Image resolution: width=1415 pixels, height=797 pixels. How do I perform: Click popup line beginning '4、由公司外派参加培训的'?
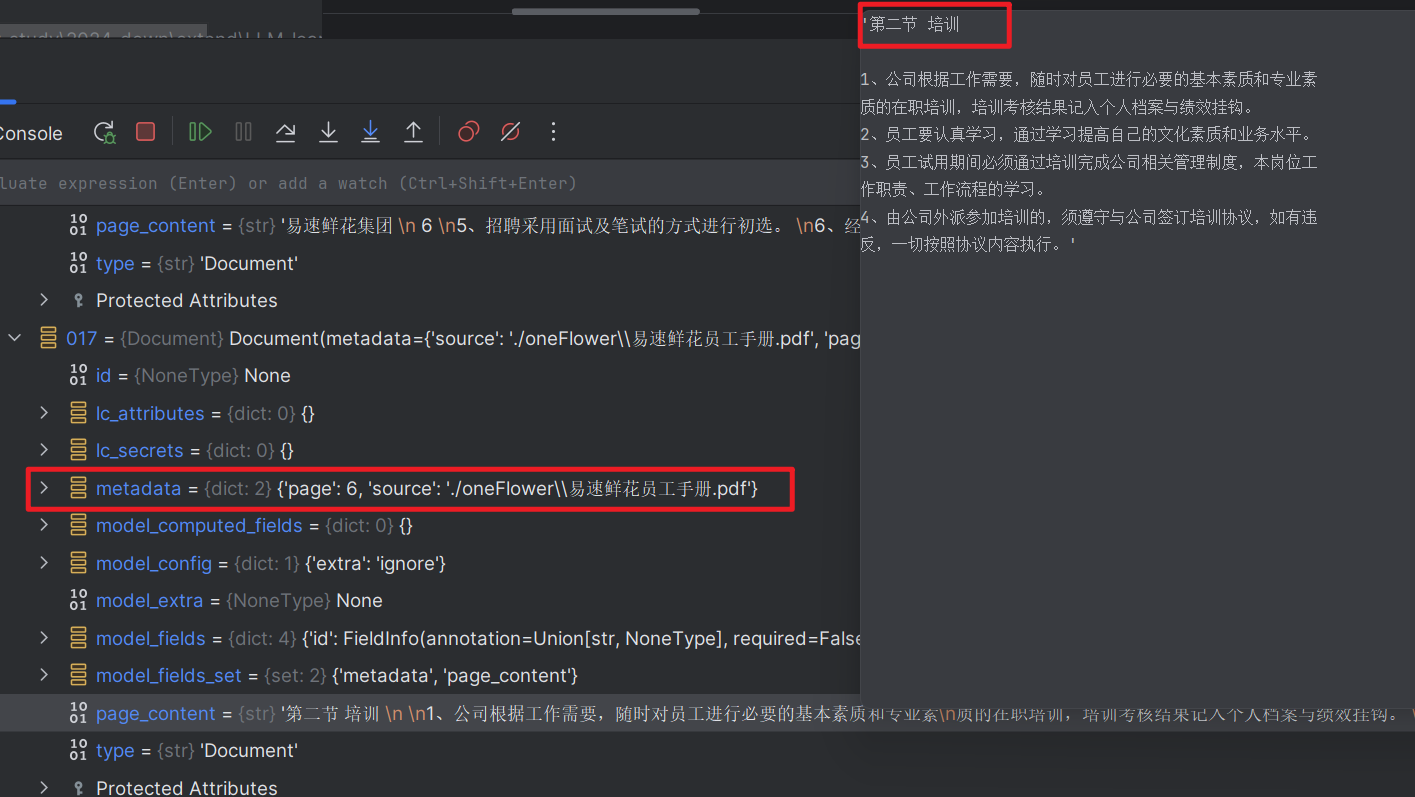tap(1088, 230)
